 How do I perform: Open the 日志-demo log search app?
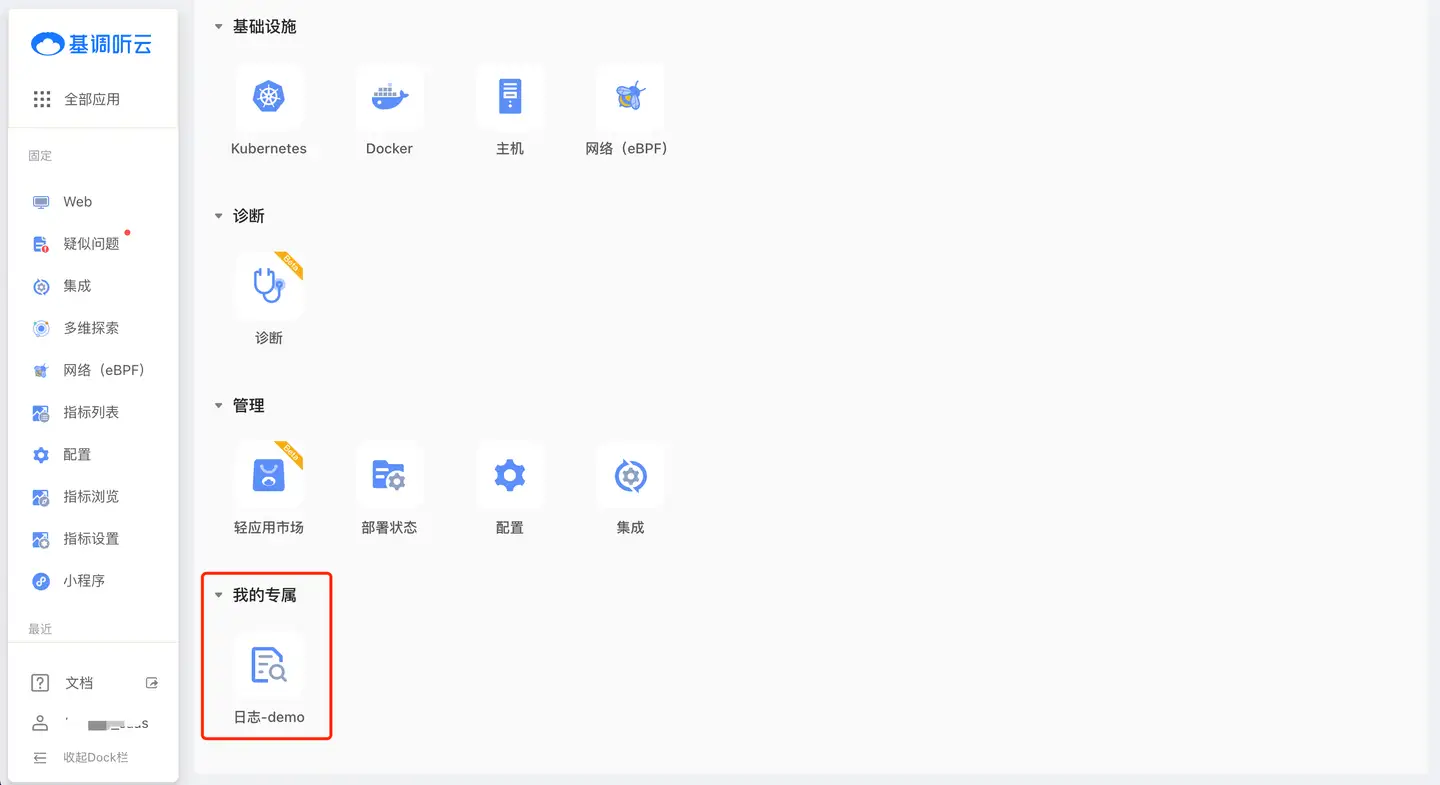point(269,666)
